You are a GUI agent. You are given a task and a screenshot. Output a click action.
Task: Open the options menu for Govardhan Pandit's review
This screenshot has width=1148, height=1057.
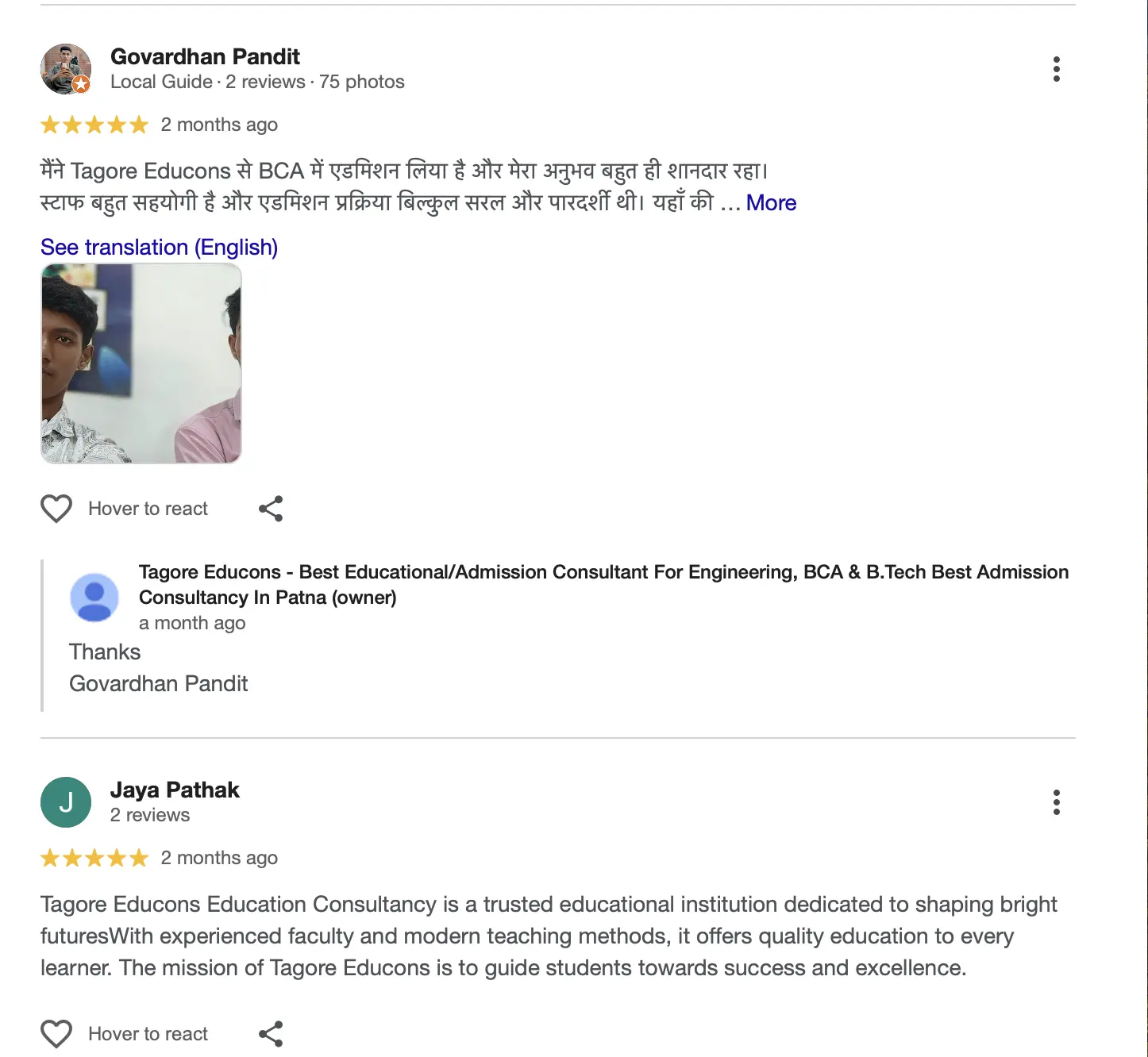(x=1056, y=69)
